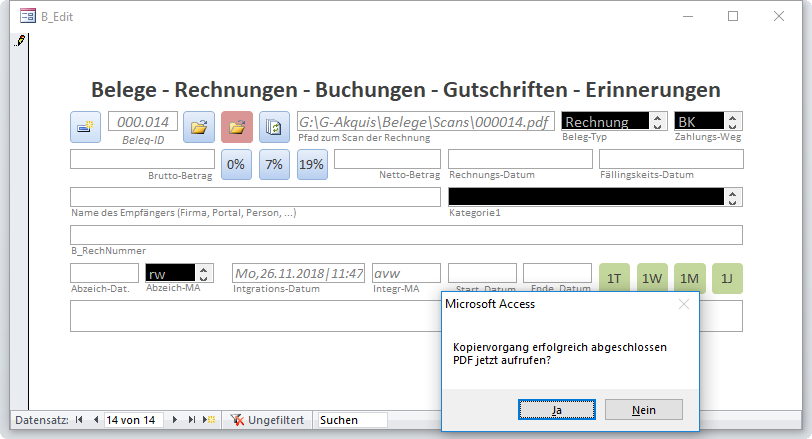
Task: Open the Beleg-Typ Rechnung dropdown
Action: coord(657,121)
